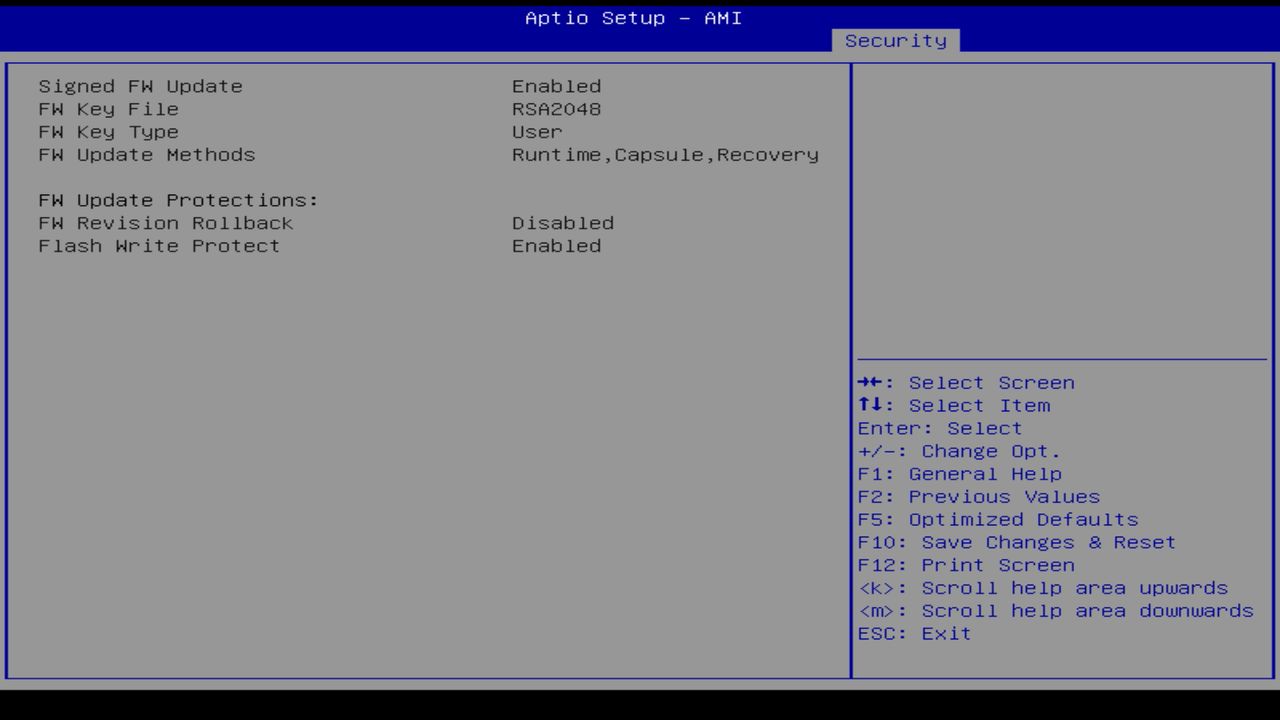
Task: Open FW Update Methods list
Action: tap(665, 155)
